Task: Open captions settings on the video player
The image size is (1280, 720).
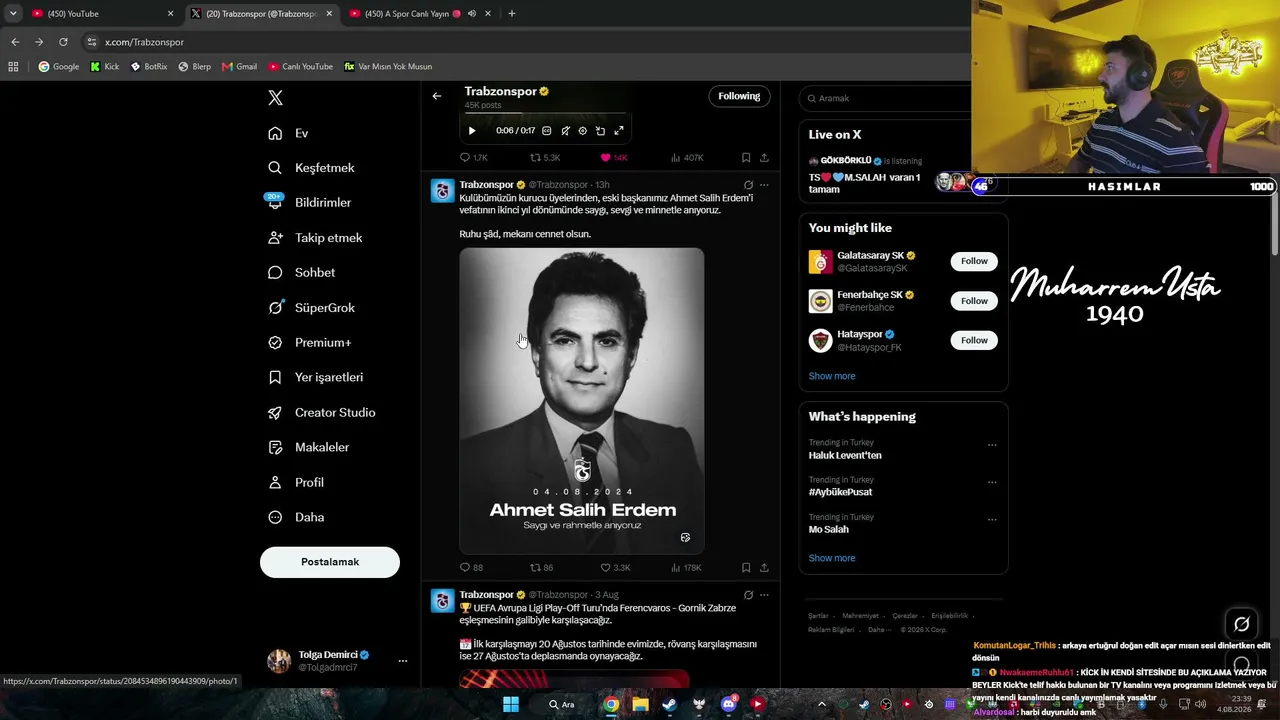Action: [x=547, y=131]
